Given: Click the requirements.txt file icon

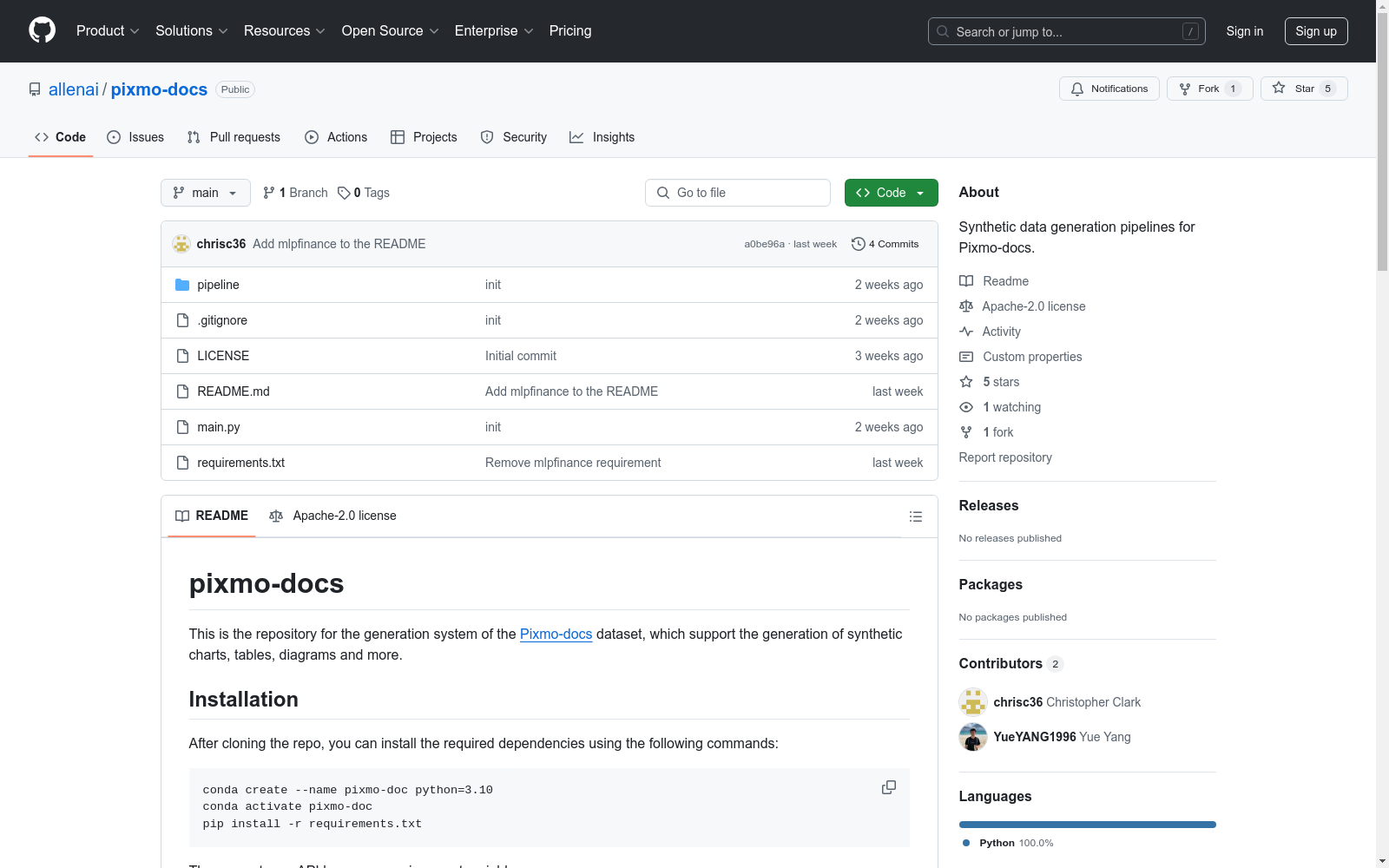Looking at the screenshot, I should click(x=182, y=463).
